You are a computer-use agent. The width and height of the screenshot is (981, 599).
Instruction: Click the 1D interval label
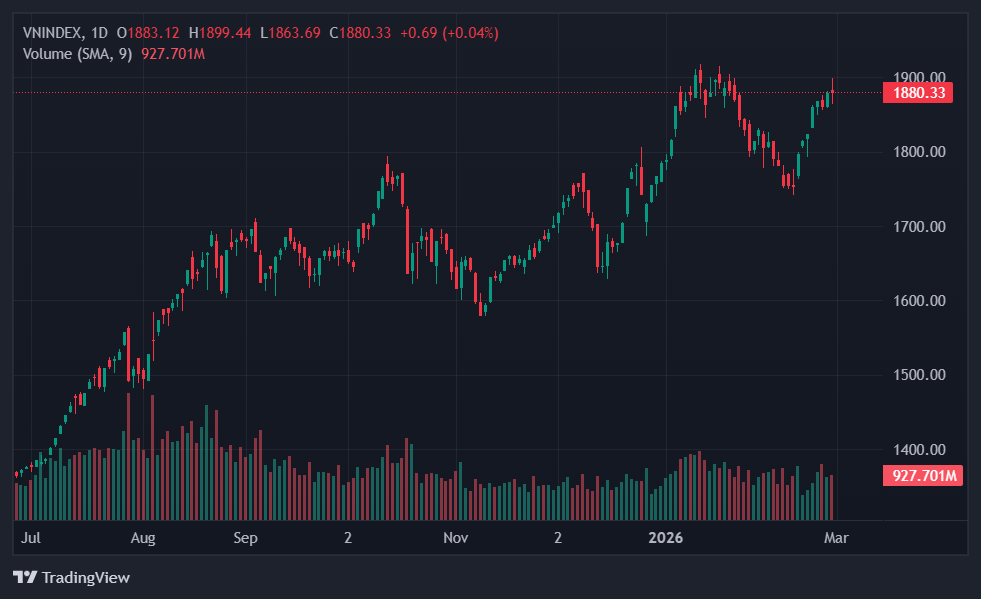point(99,33)
